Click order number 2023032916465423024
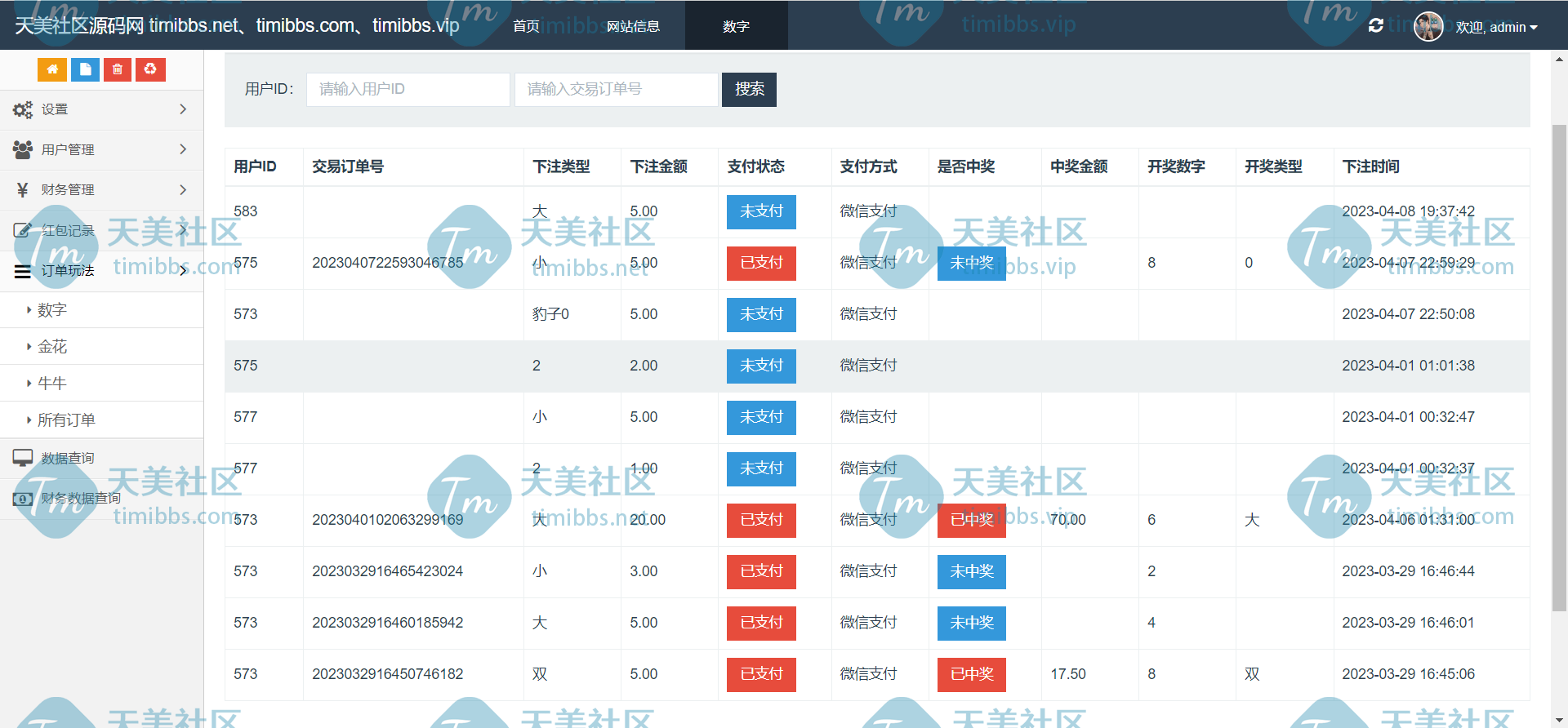1568x728 pixels. point(387,571)
